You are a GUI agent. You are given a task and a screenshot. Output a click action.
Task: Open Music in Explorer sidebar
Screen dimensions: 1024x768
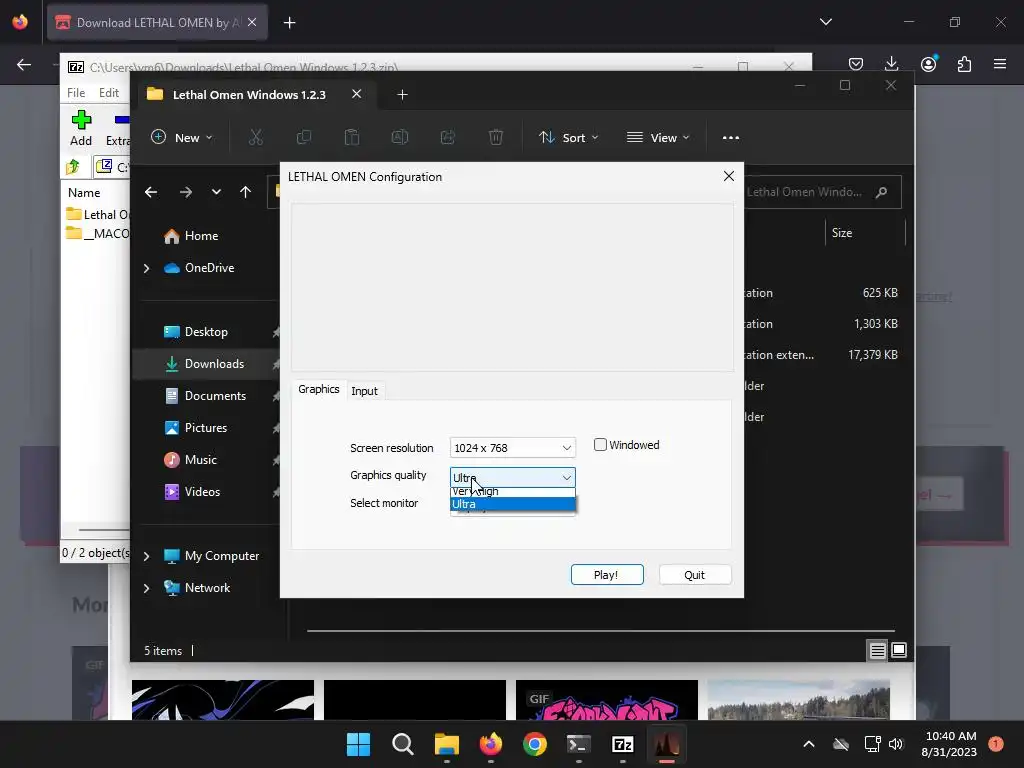point(200,460)
